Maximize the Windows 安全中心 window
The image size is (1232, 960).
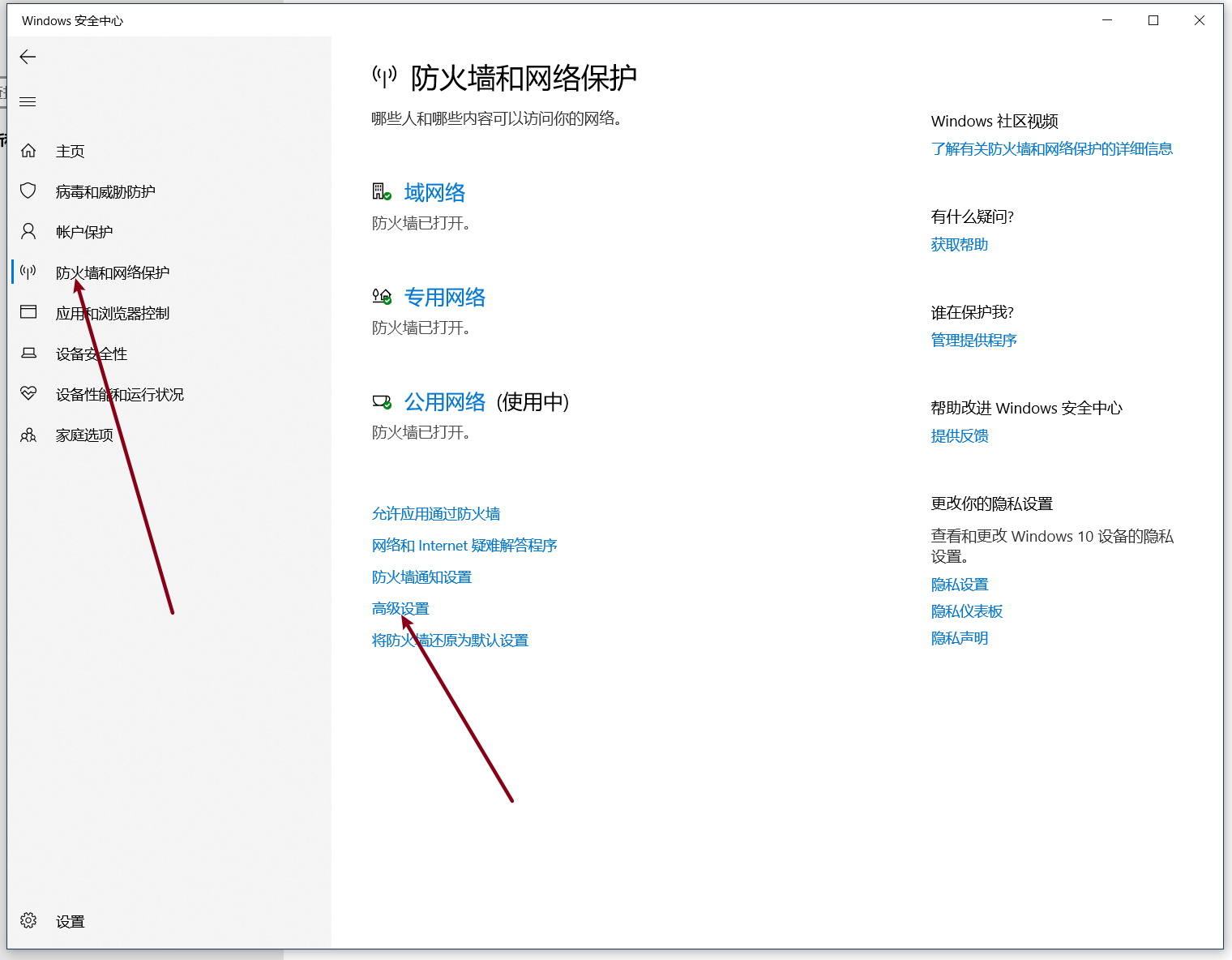coord(1153,20)
